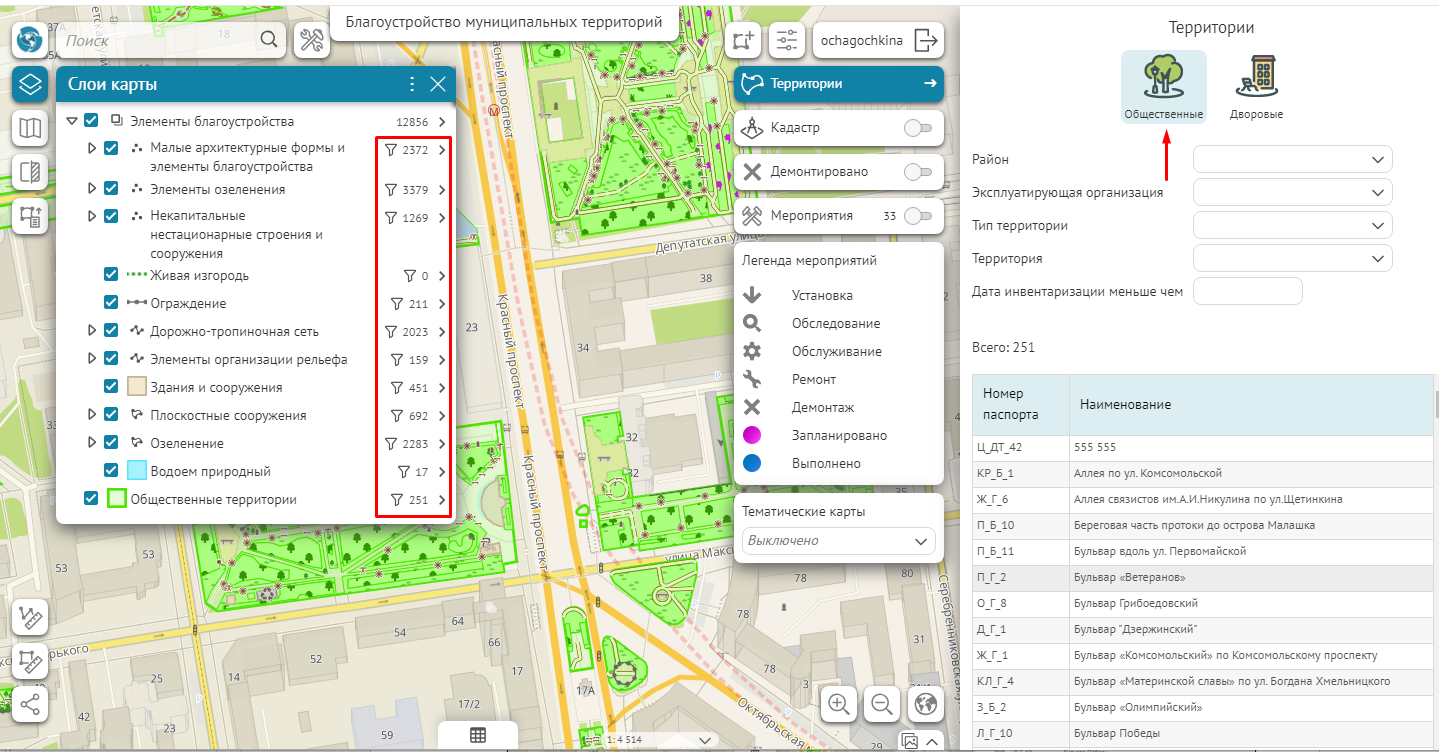This screenshot has height=752, width=1439.
Task: Select the Бульвар Победы table row
Action: click(x=1204, y=734)
